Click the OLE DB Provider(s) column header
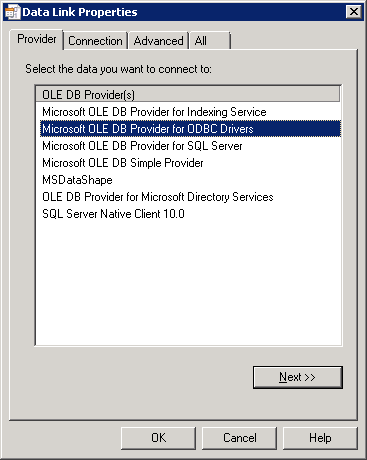Image resolution: width=367 pixels, height=460 pixels. pyautogui.click(x=188, y=95)
